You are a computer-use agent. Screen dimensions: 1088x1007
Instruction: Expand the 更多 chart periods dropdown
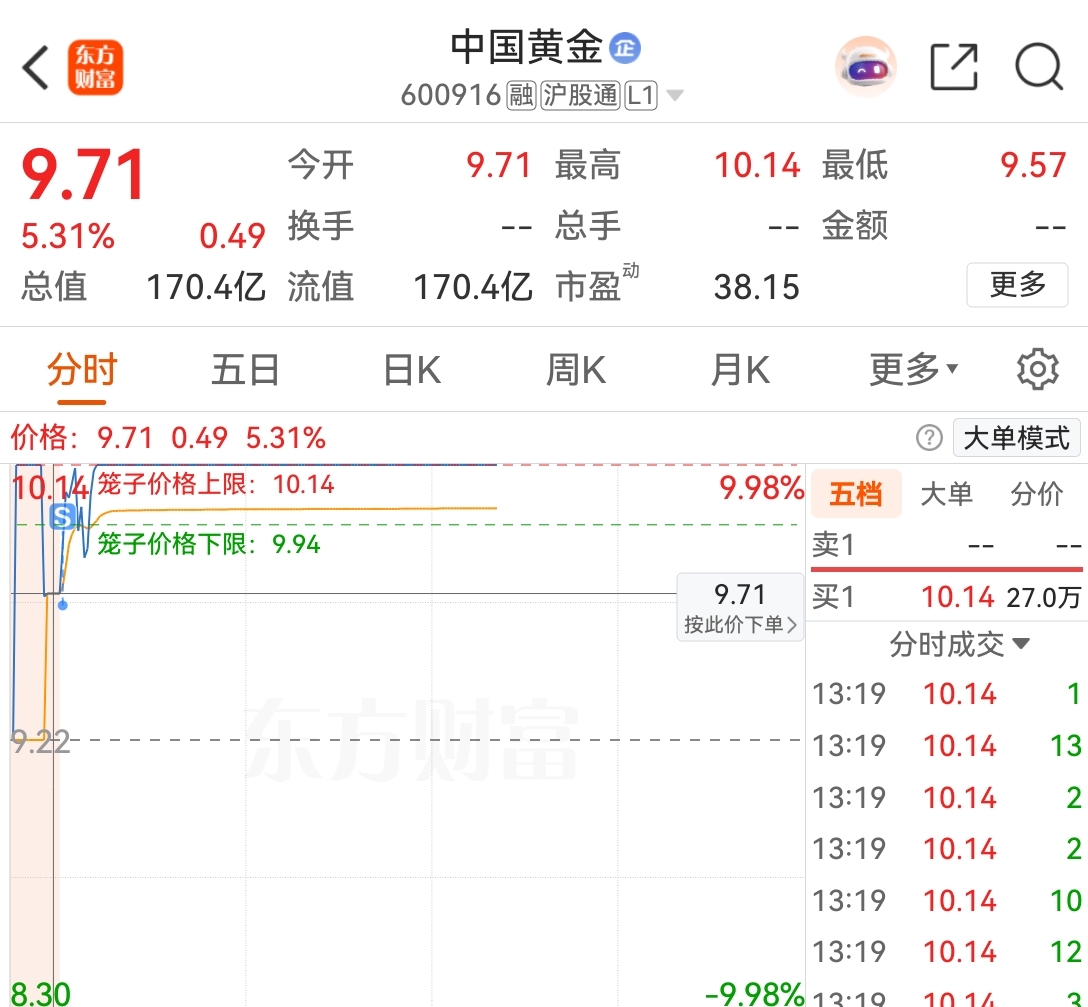coord(913,369)
